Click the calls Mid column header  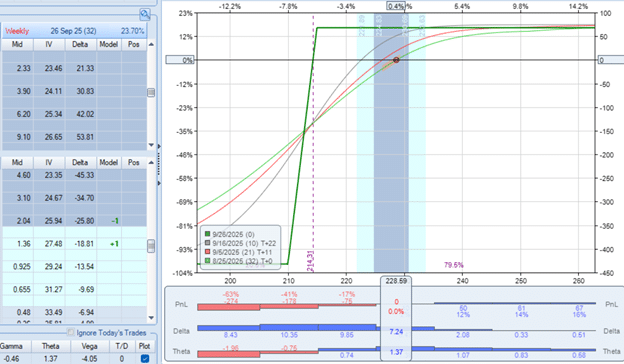[17, 45]
